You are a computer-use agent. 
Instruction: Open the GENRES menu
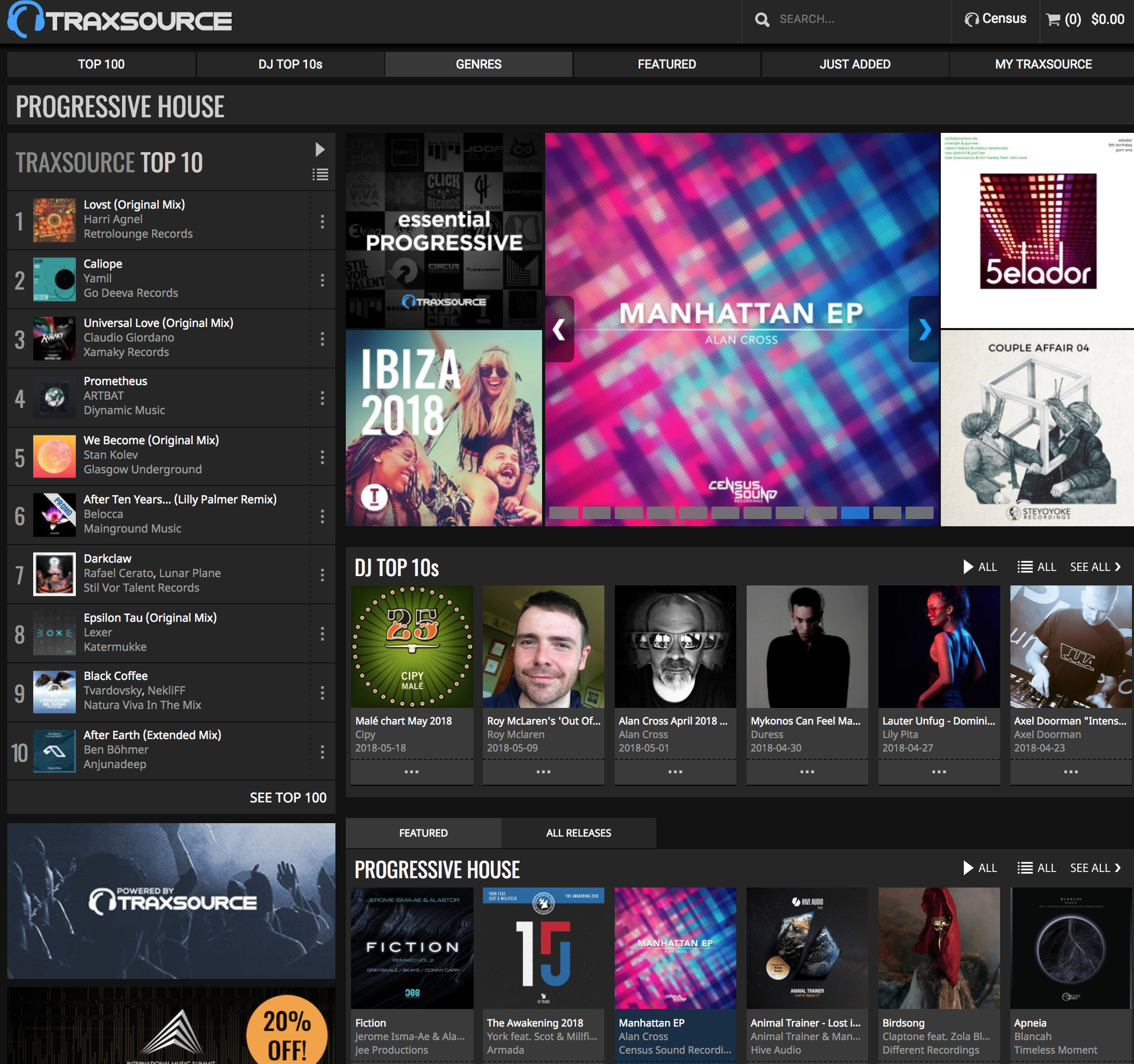point(479,64)
